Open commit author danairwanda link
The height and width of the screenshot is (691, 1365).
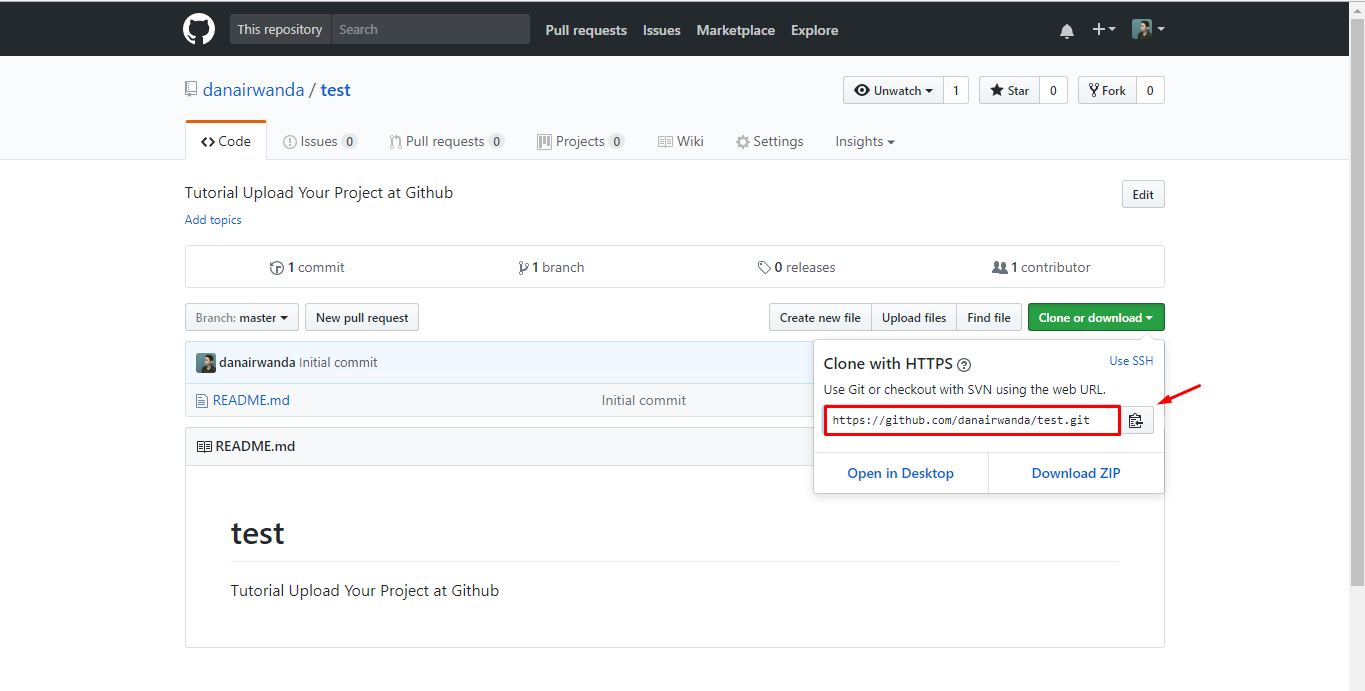click(257, 363)
